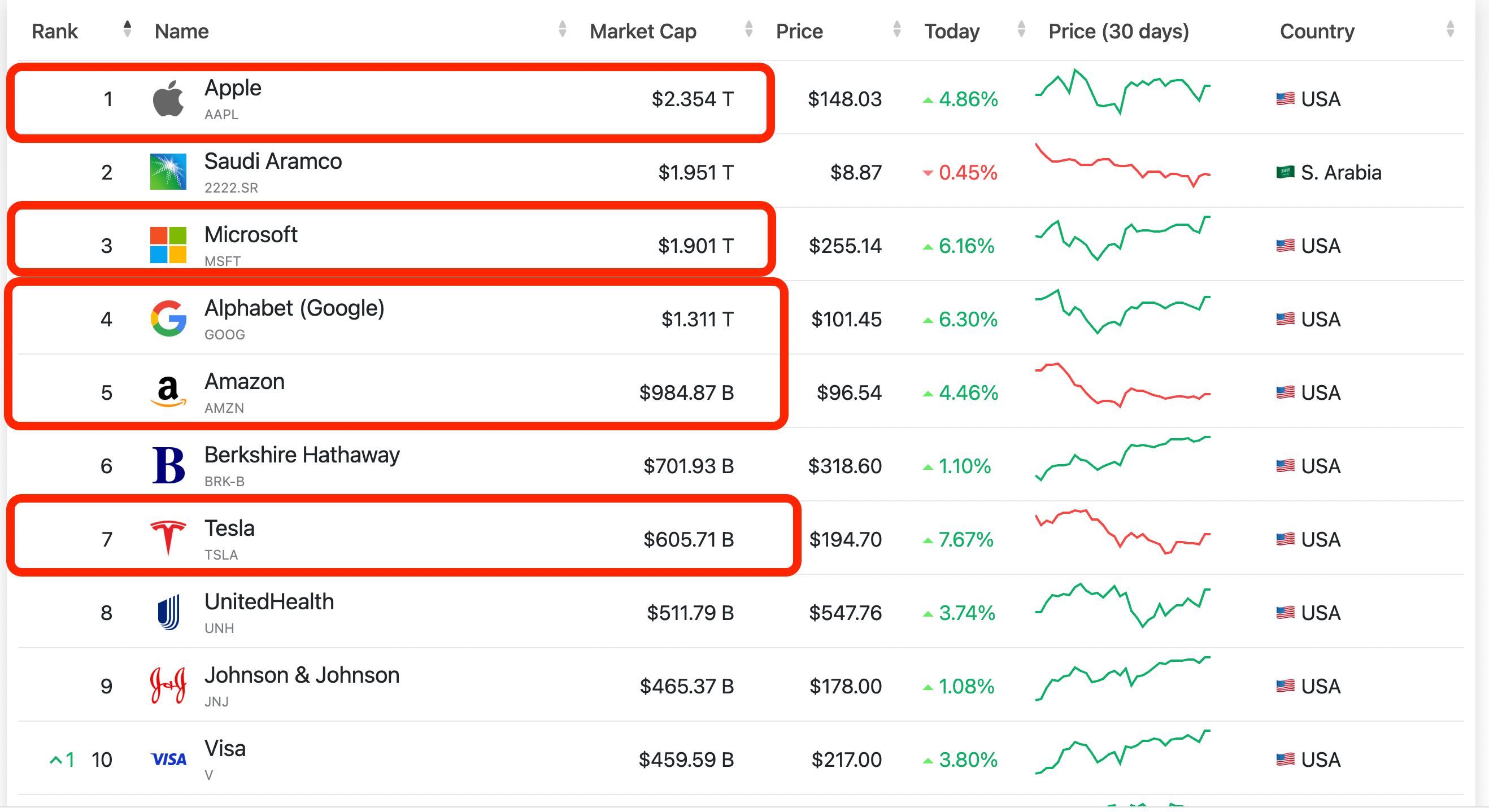
Task: Click the Market Cap header label
Action: (643, 31)
